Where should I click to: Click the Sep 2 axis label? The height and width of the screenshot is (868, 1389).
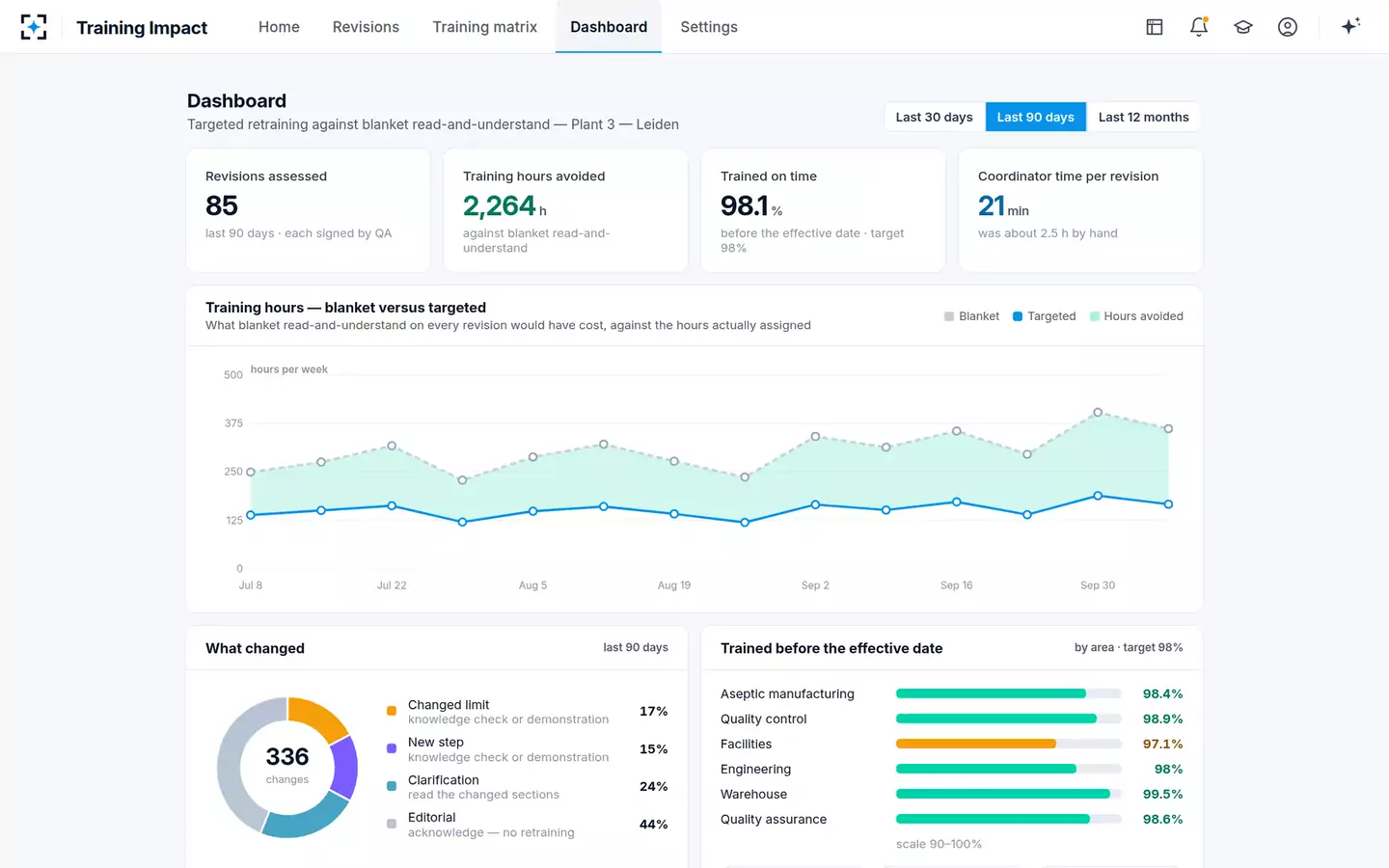[815, 585]
